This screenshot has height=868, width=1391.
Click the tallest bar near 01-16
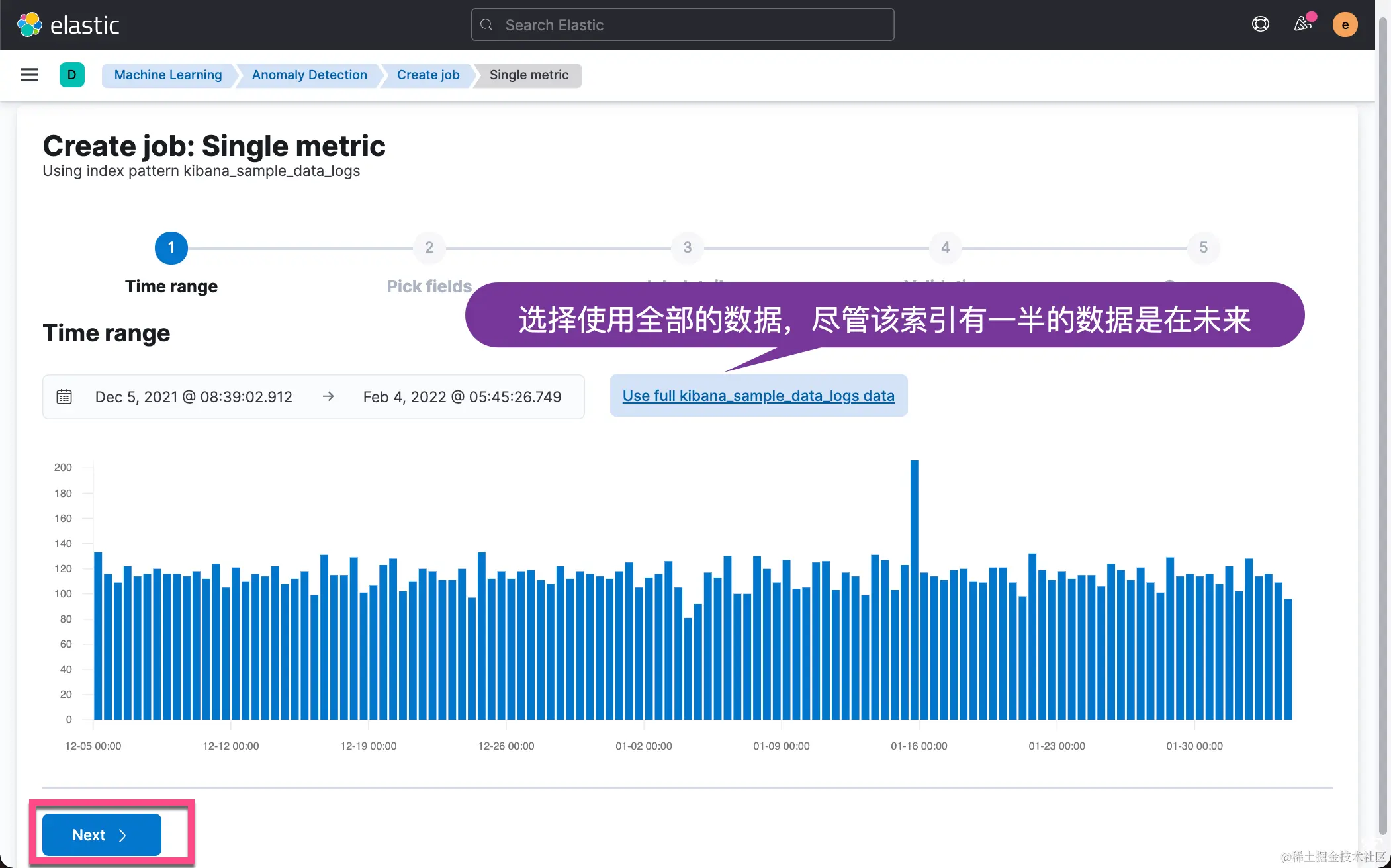915,590
